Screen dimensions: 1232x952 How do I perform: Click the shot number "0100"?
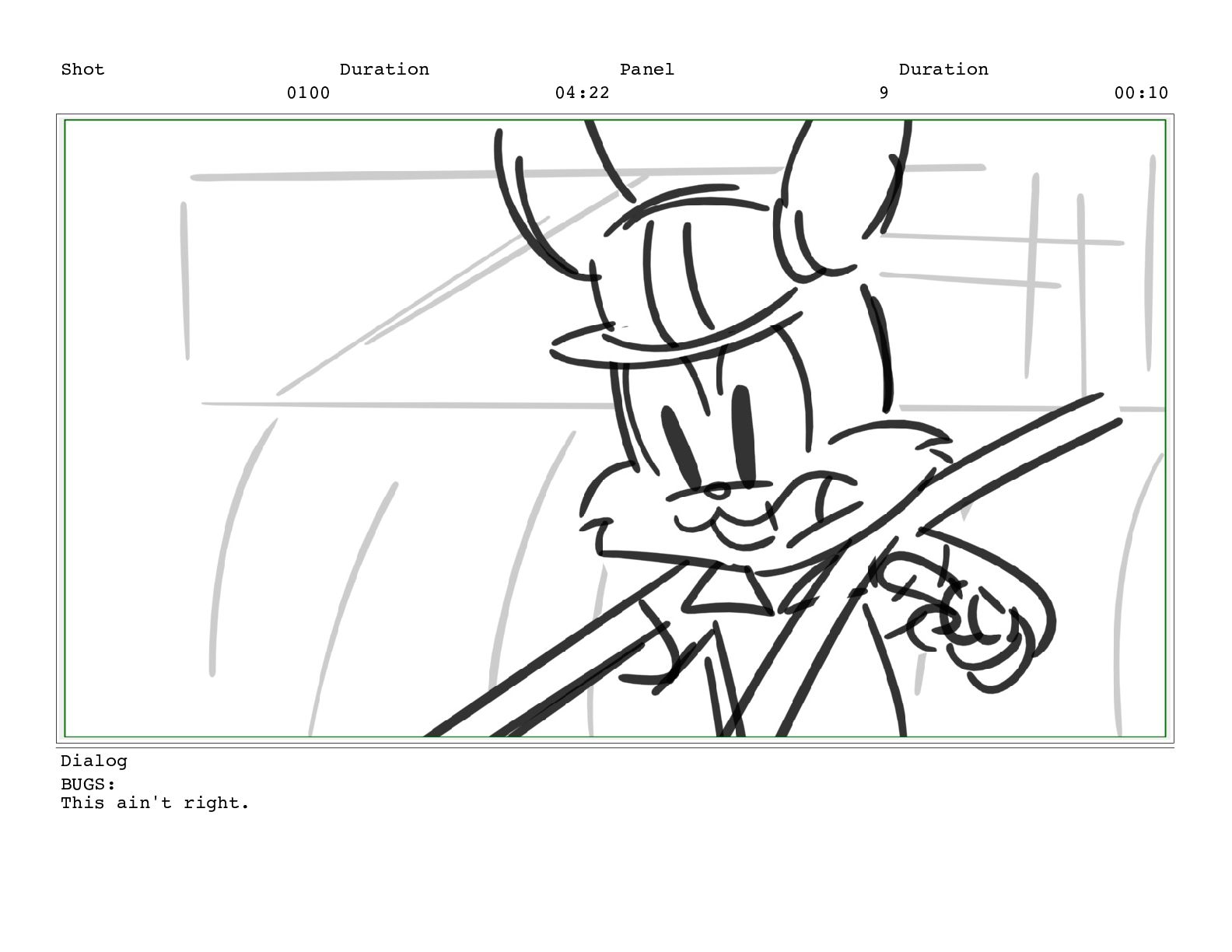click(308, 93)
